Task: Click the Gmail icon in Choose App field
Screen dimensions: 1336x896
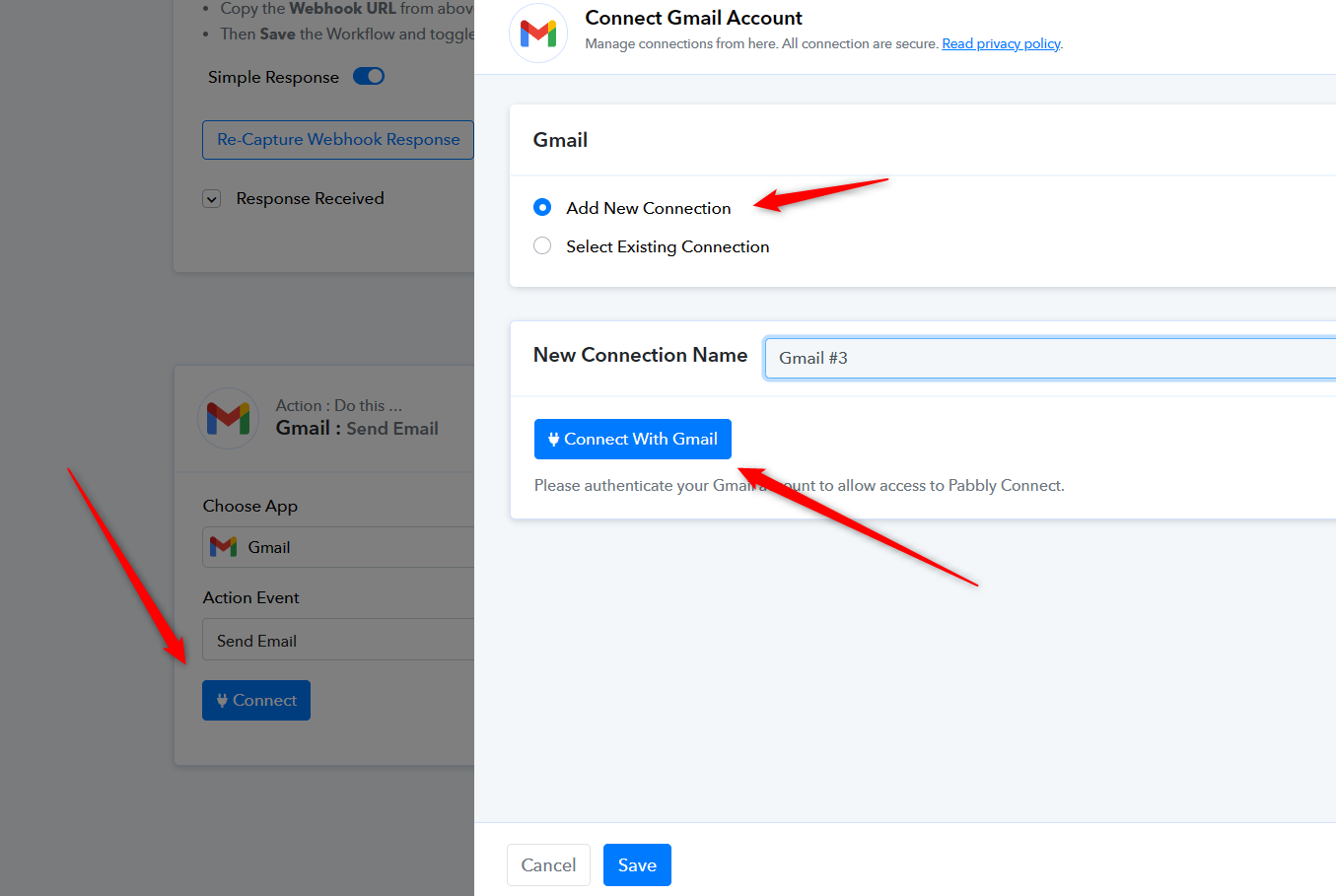Action: [224, 546]
